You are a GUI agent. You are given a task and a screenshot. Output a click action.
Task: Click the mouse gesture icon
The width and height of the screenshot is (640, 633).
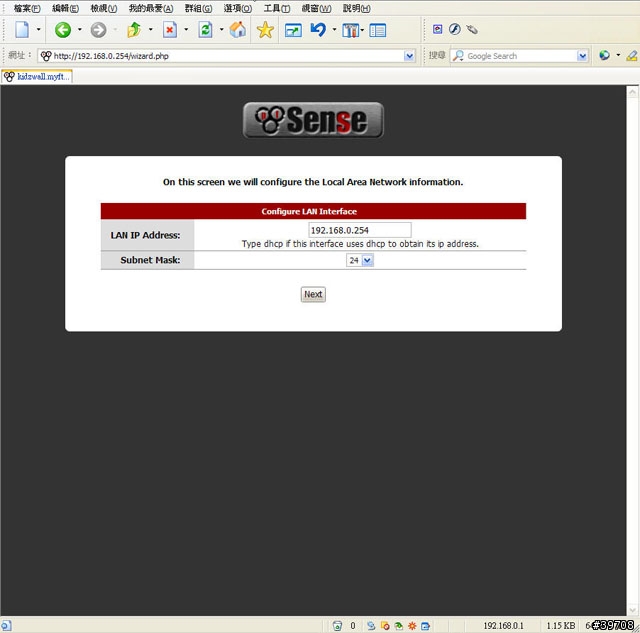point(472,29)
